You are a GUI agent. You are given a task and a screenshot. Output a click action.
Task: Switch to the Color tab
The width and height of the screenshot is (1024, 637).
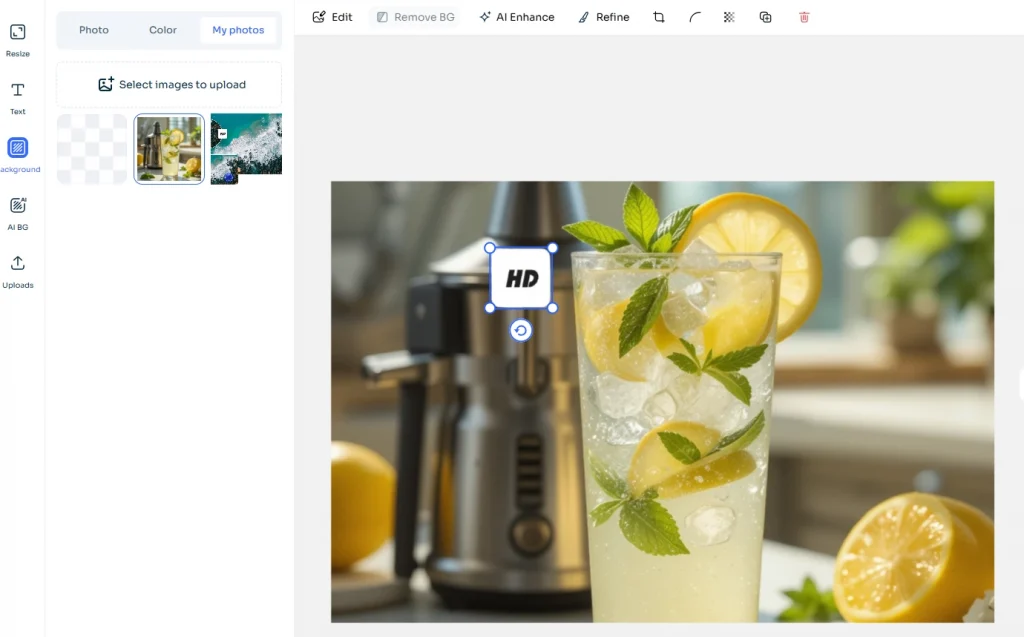tap(163, 30)
